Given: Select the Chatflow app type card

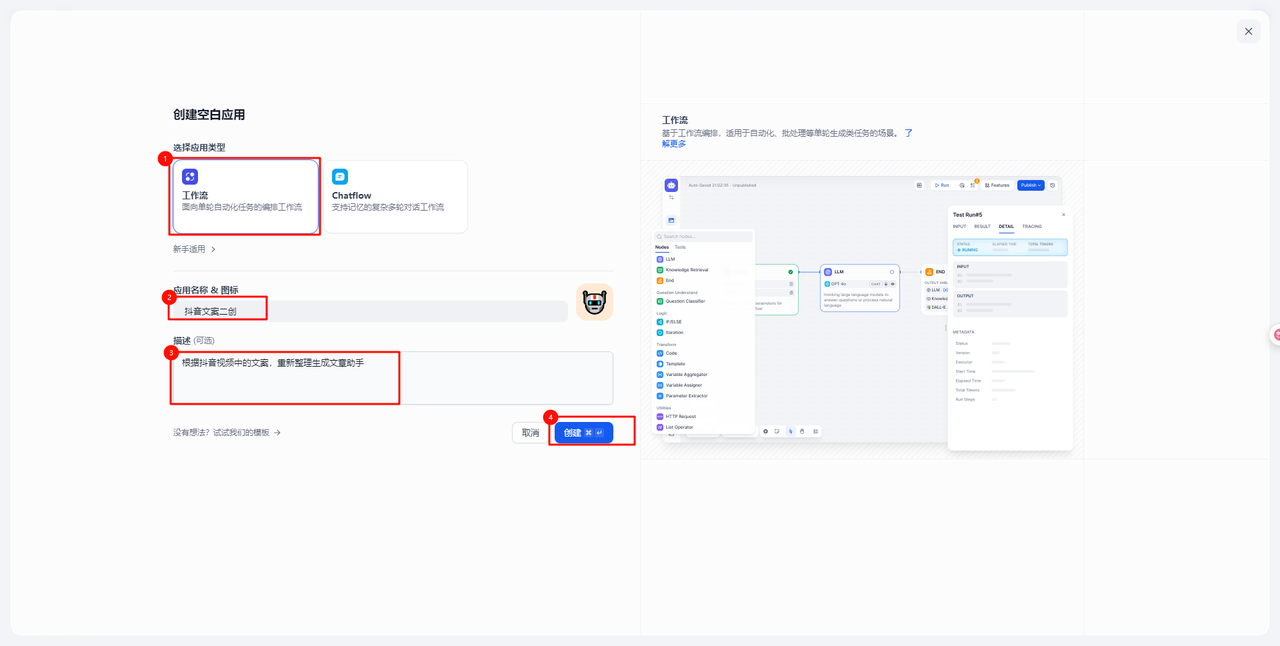Looking at the screenshot, I should coord(395,196).
